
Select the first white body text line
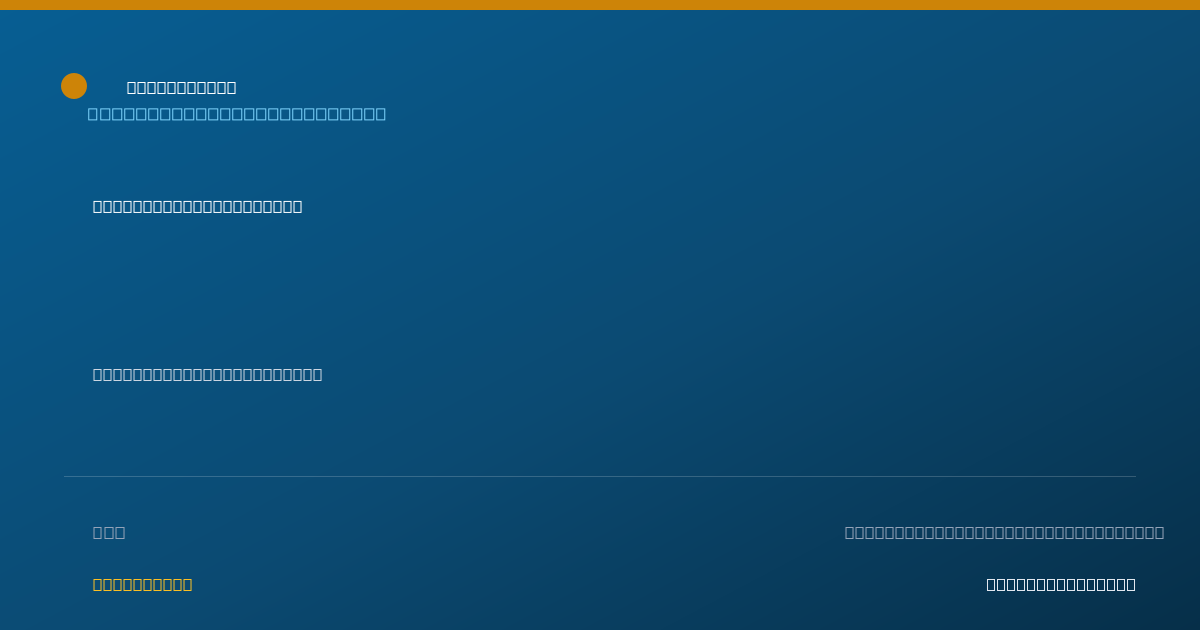(198, 207)
